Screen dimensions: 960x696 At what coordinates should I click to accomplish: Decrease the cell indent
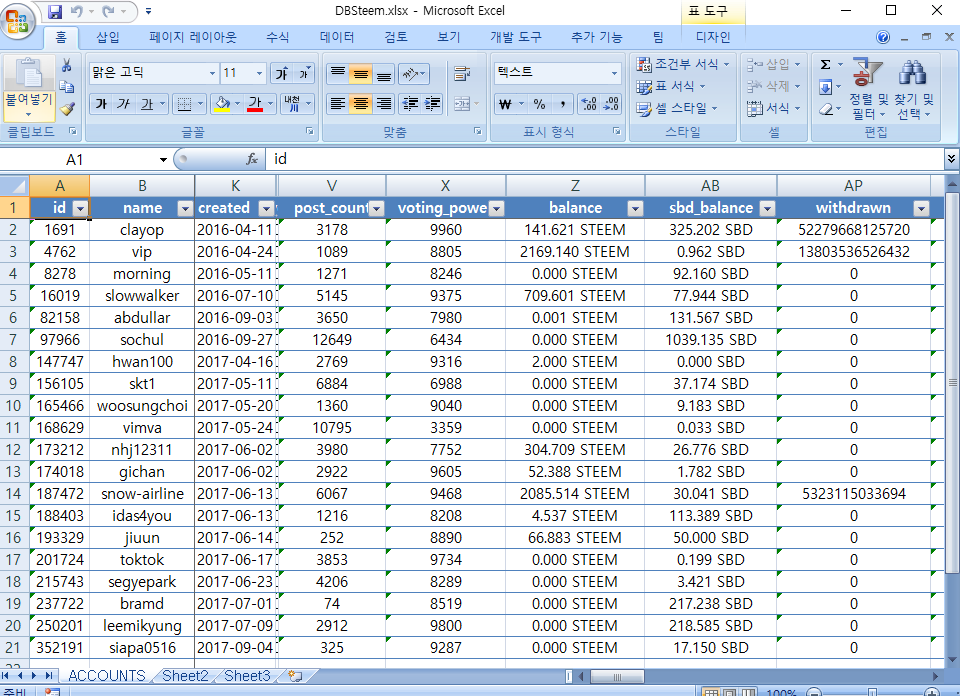click(410, 104)
